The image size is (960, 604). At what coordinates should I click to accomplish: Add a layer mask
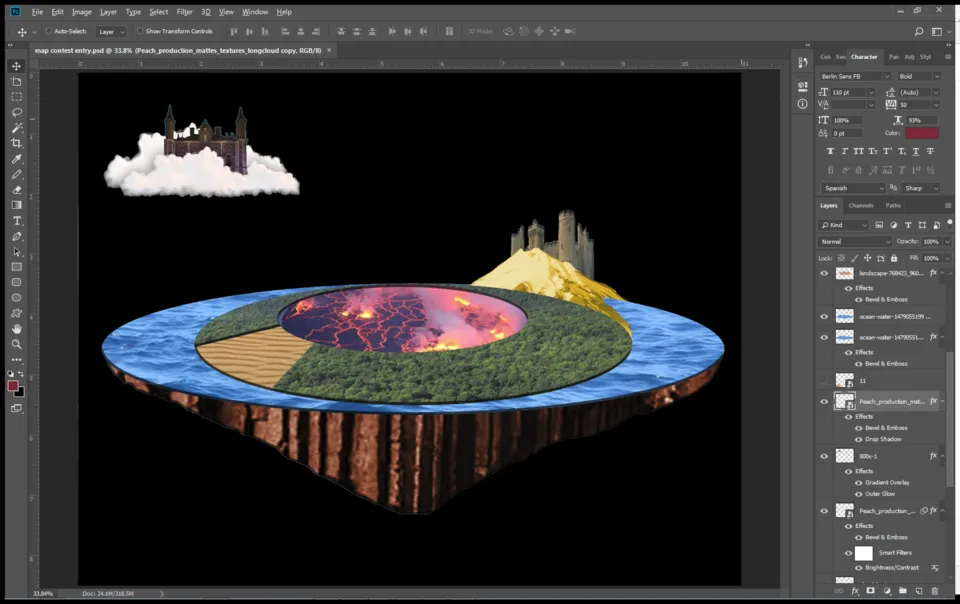pos(871,591)
